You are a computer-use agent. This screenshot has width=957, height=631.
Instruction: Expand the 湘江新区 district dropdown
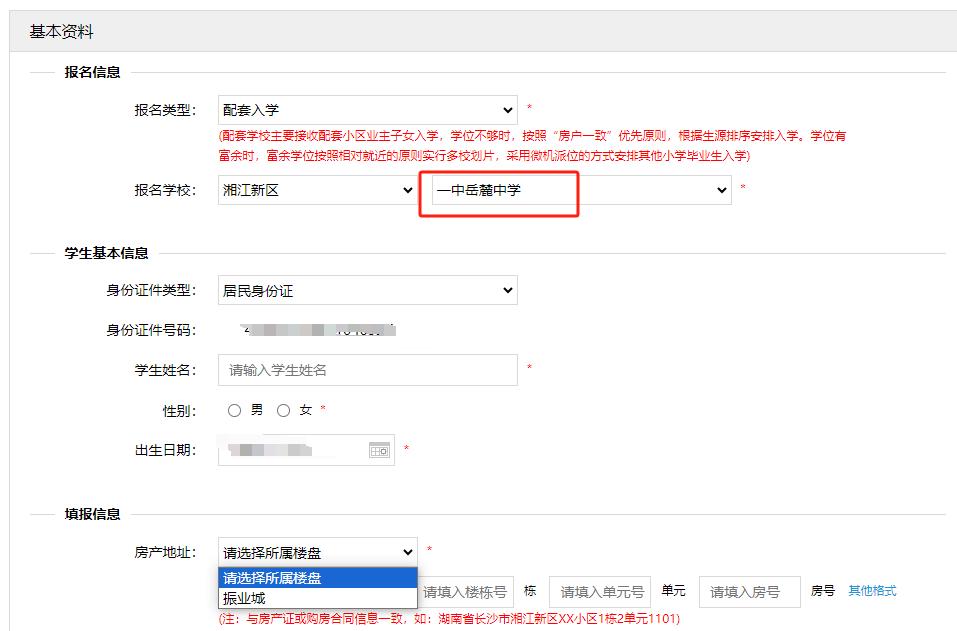[317, 190]
